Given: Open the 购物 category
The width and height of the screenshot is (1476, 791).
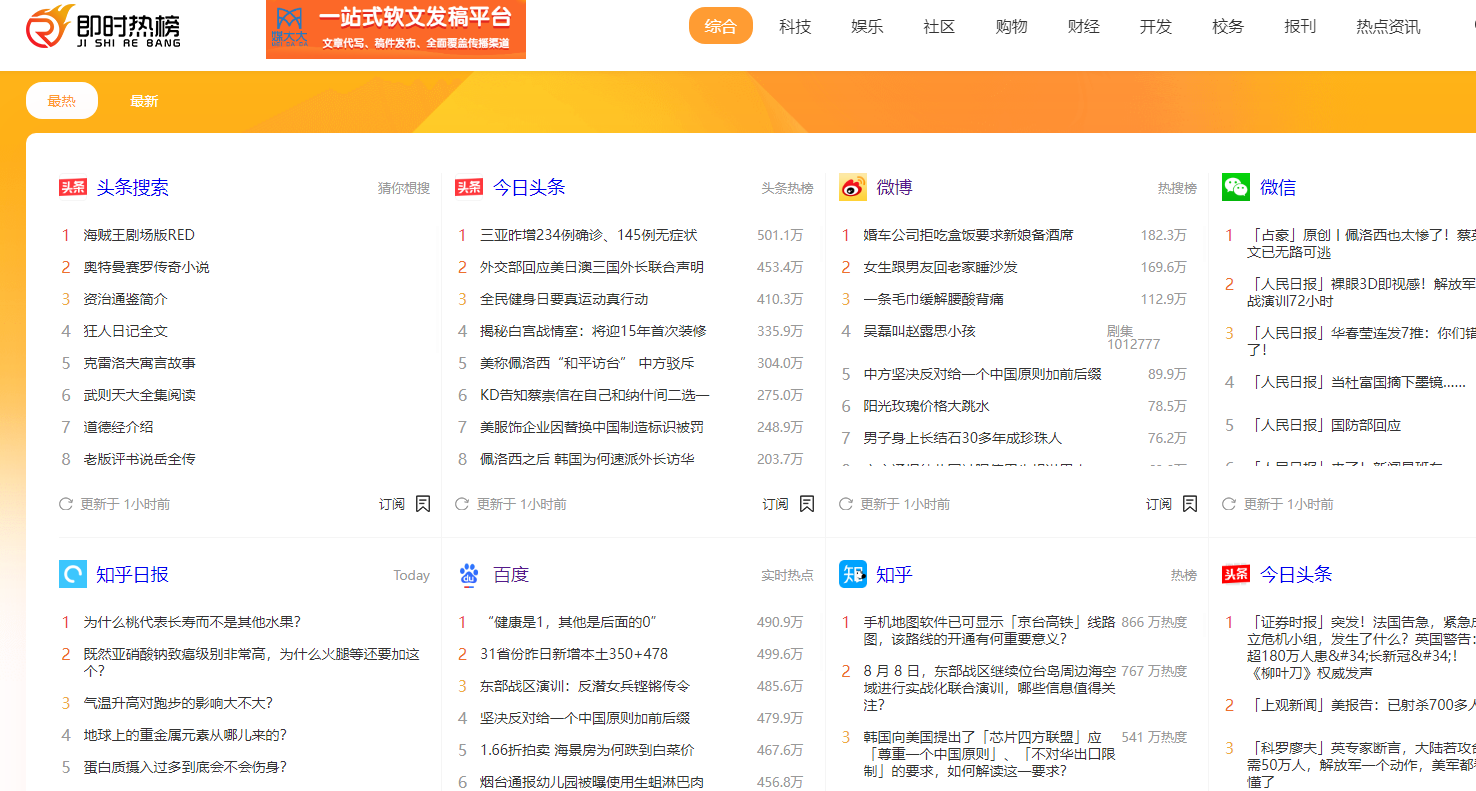Looking at the screenshot, I should pos(1011,27).
